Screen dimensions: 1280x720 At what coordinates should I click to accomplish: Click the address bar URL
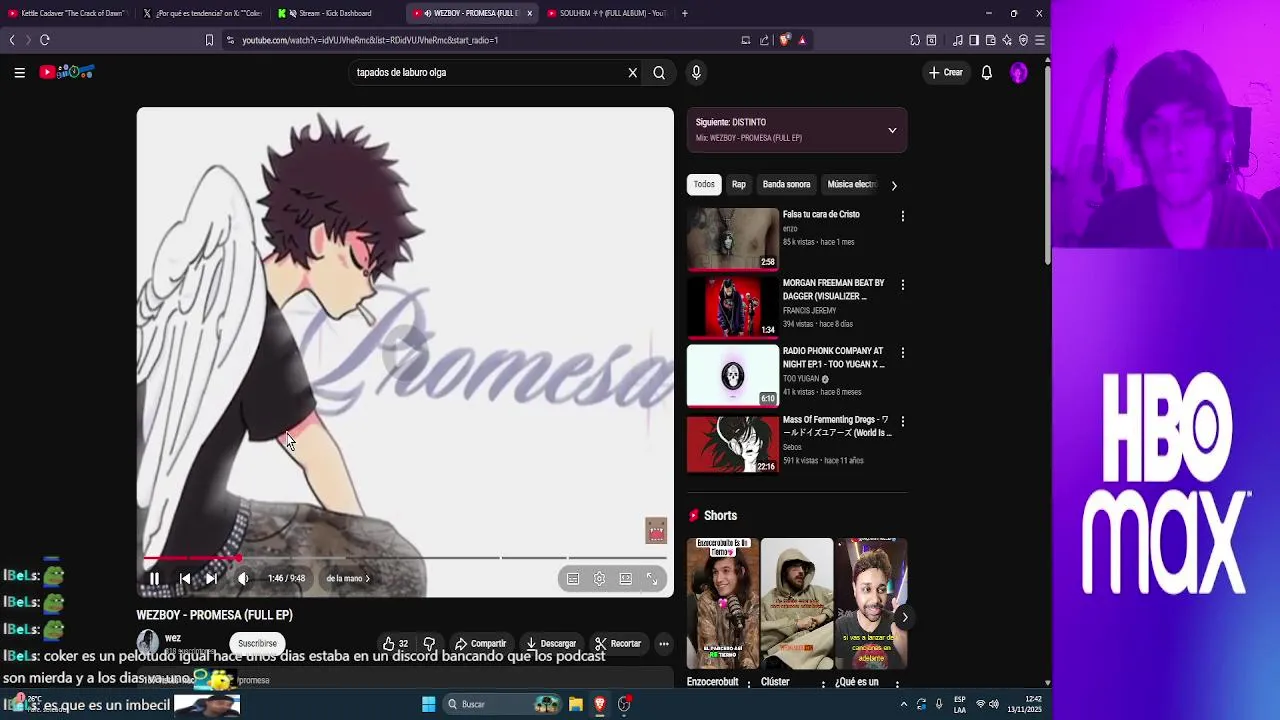pyautogui.click(x=370, y=40)
